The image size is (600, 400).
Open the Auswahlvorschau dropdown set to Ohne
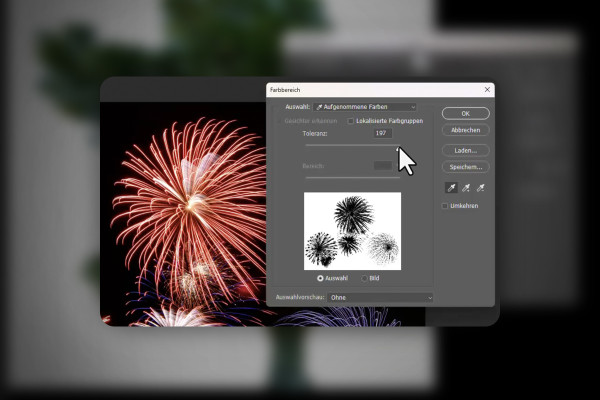coord(380,297)
